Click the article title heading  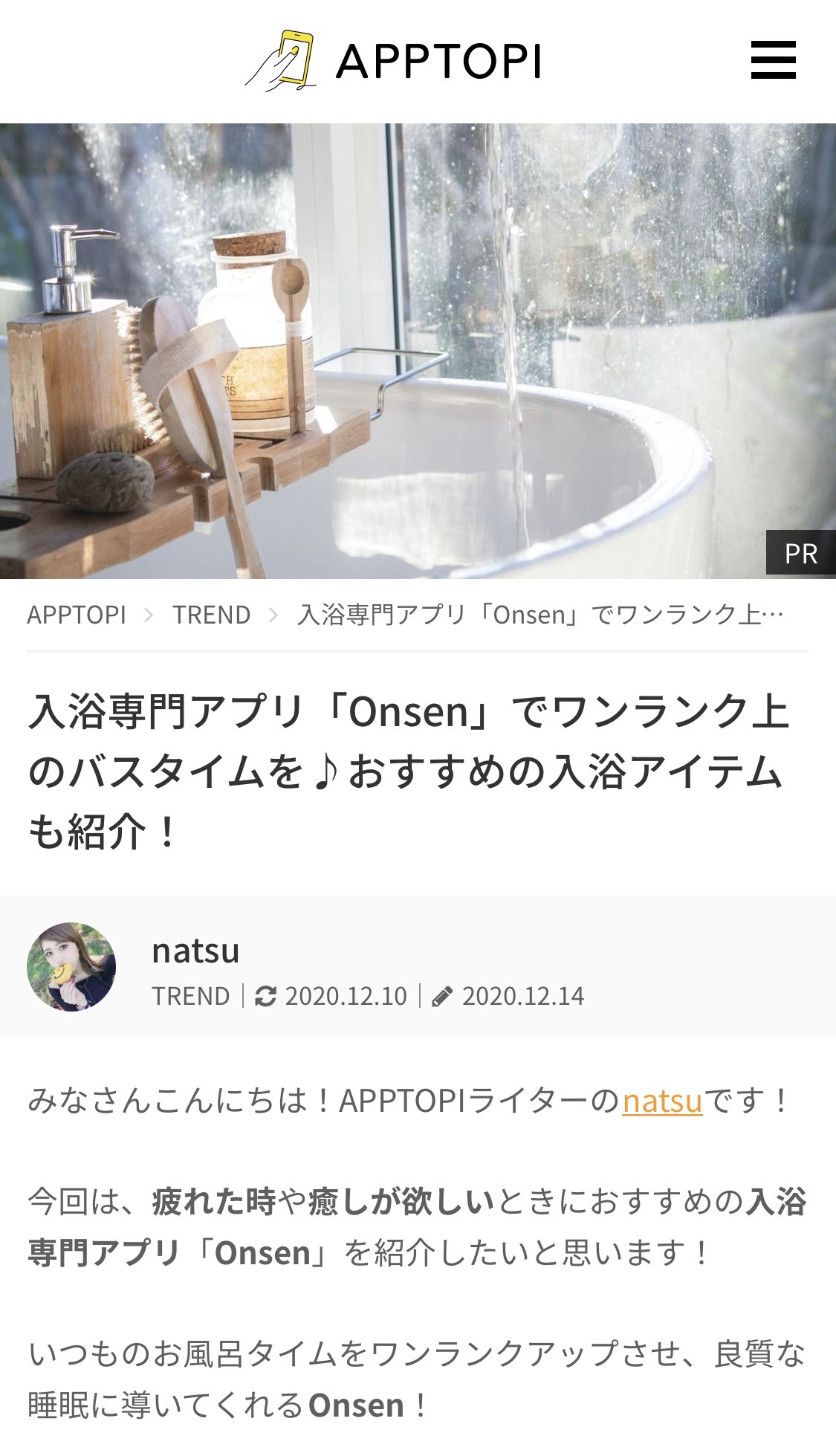click(409, 771)
